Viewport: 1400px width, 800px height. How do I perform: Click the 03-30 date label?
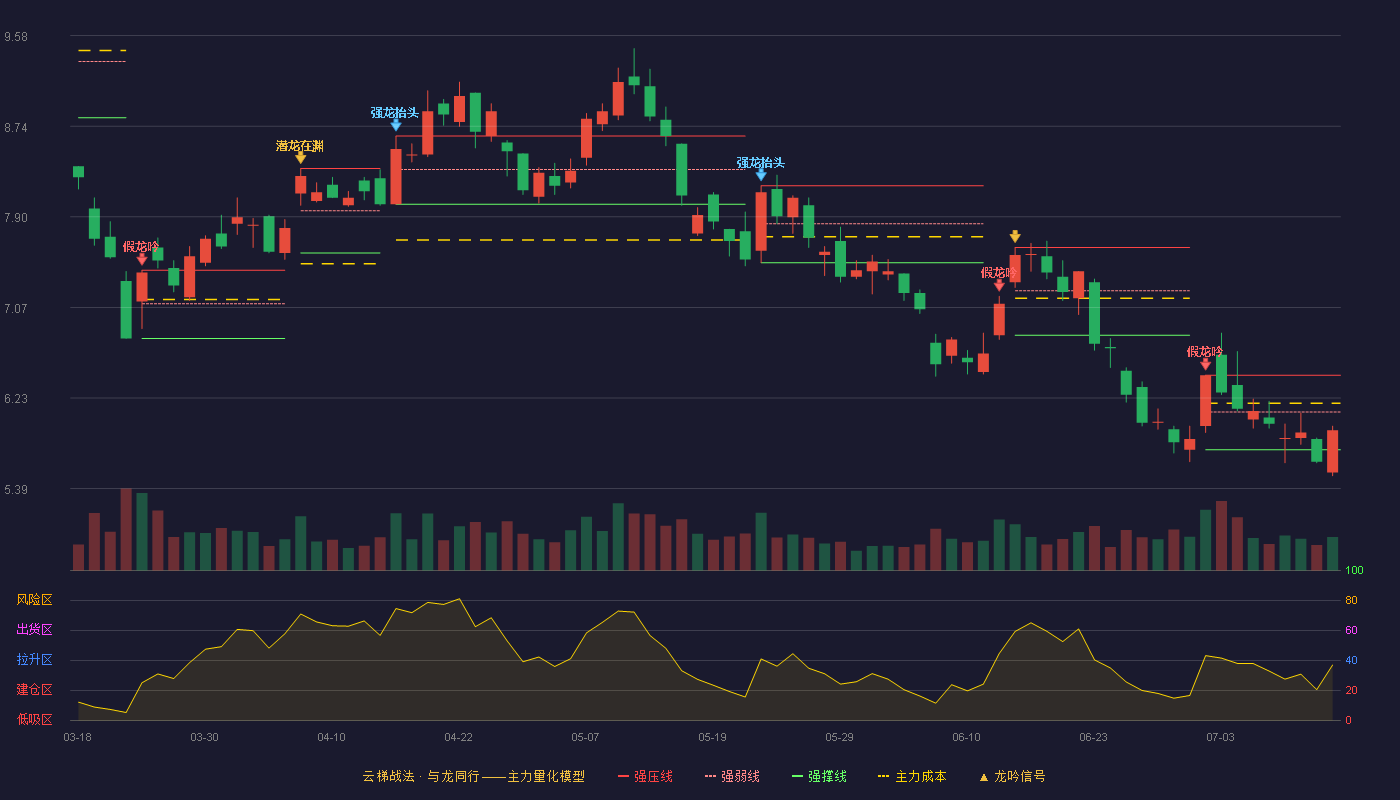[x=204, y=737]
